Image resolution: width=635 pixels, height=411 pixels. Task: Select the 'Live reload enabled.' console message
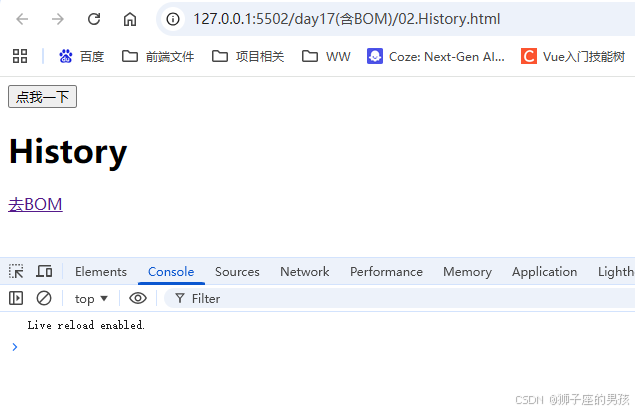86,325
